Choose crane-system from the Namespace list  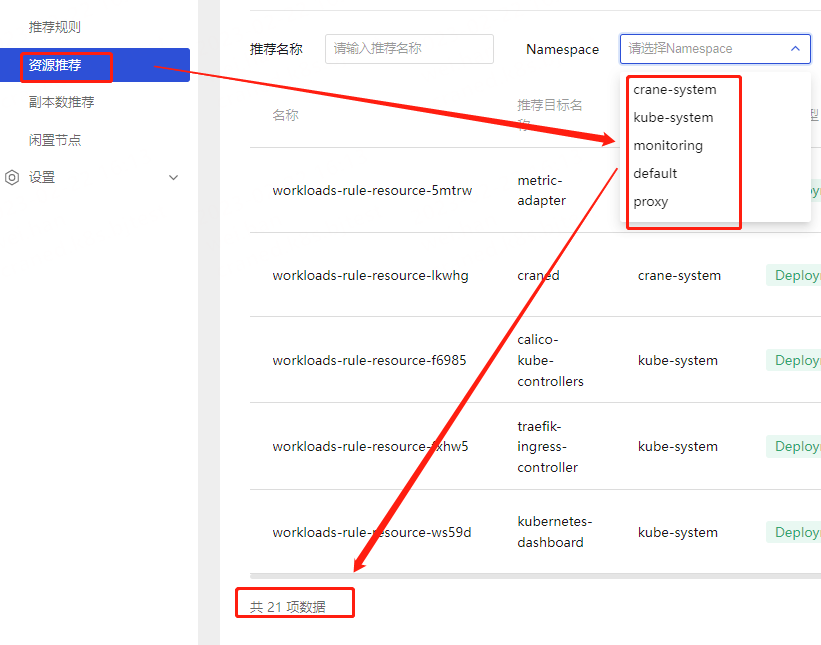tap(675, 90)
